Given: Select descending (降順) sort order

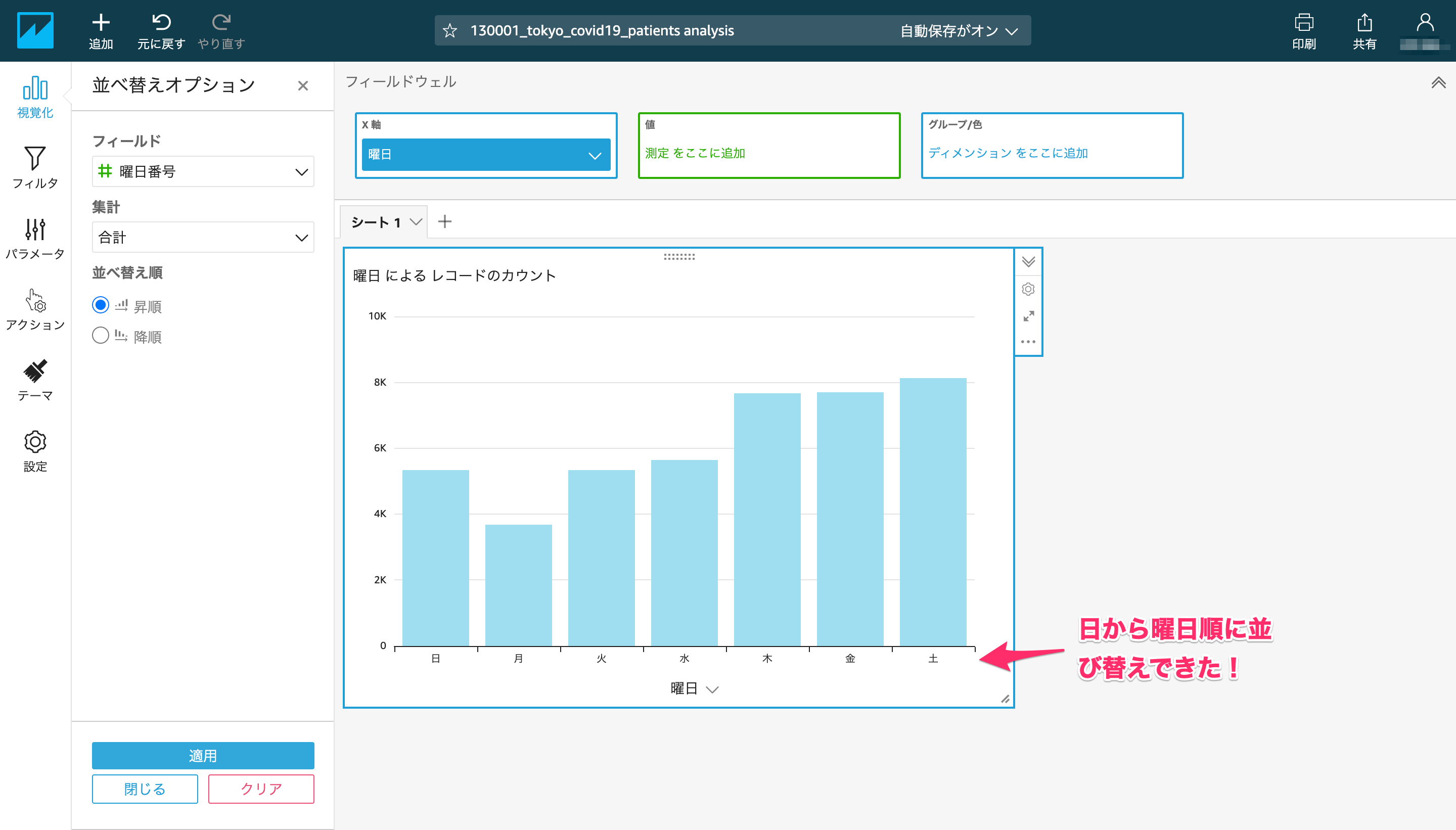Looking at the screenshot, I should tap(100, 336).
